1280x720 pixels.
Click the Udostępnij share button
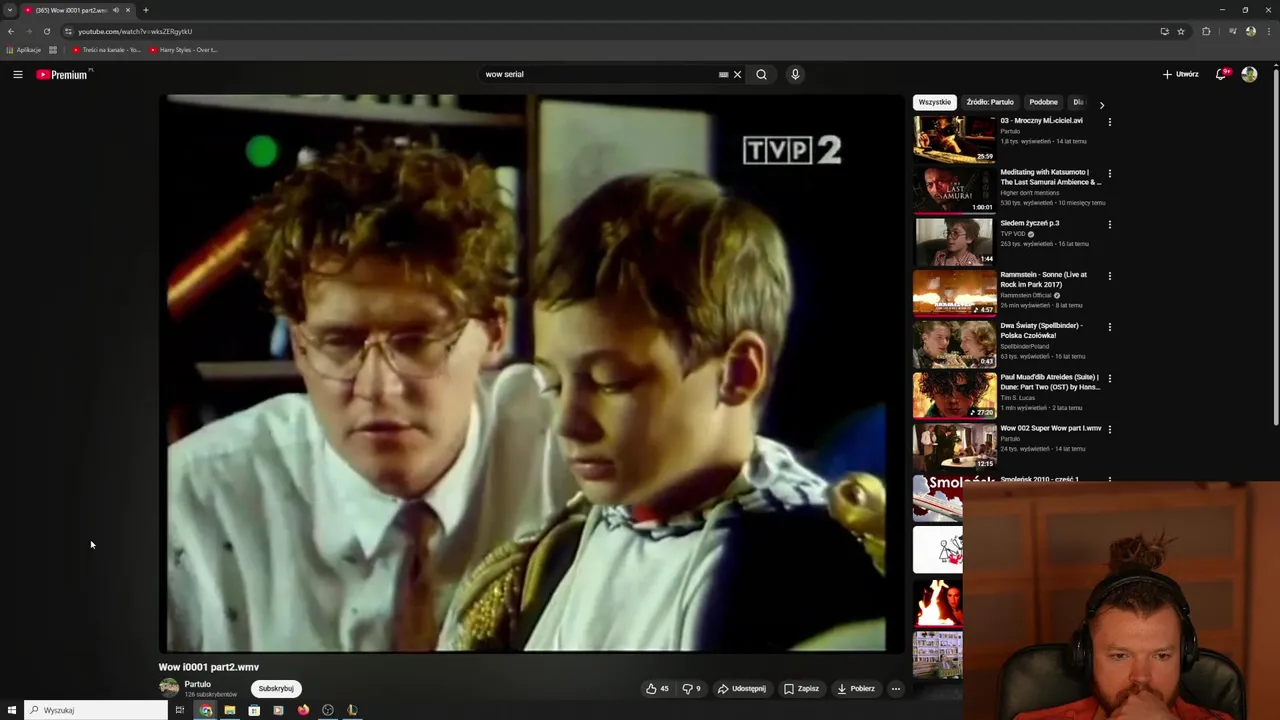pyautogui.click(x=742, y=688)
